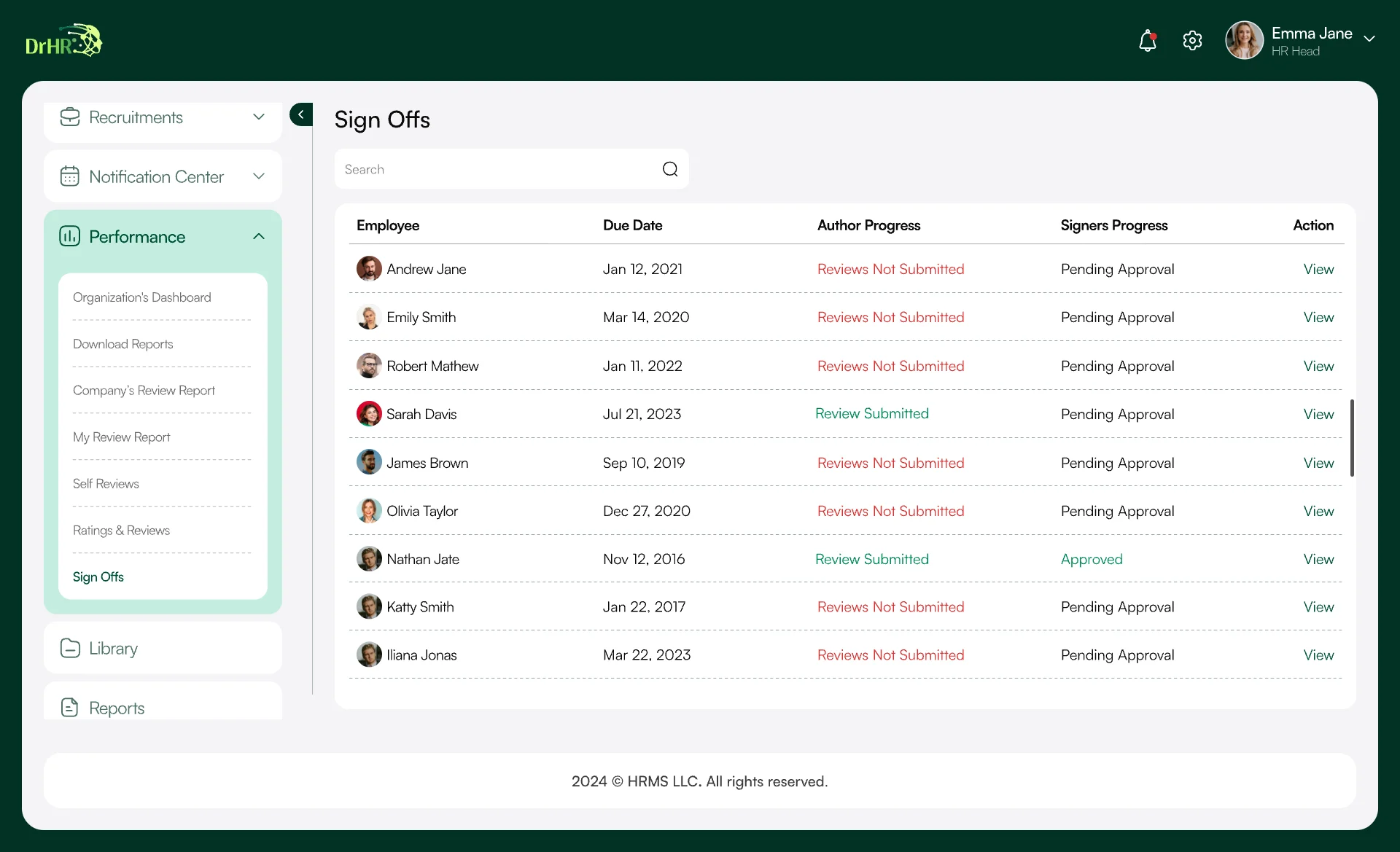View Olivia Taylor's sign off

click(1318, 511)
